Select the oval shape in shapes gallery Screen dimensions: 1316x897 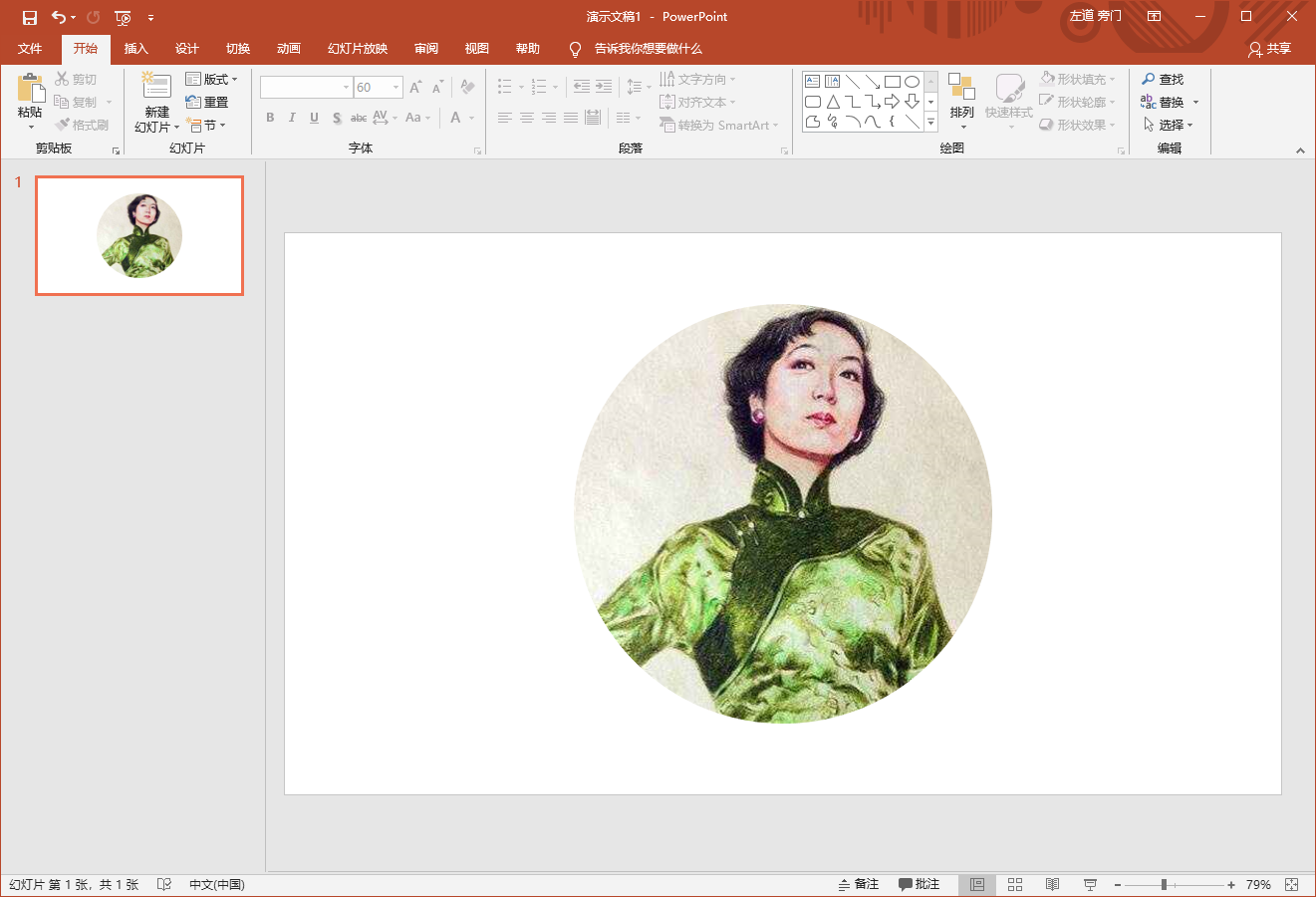pos(912,82)
